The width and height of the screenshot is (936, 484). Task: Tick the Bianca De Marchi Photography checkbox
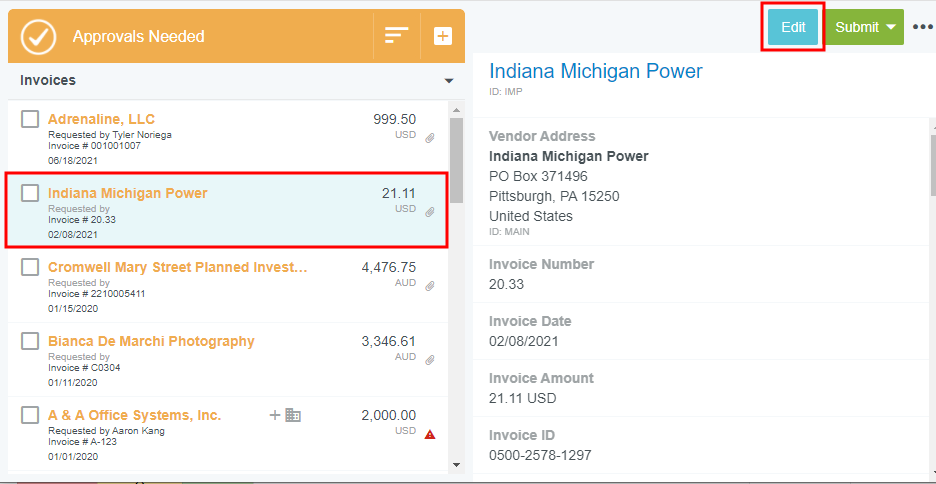coord(30,341)
